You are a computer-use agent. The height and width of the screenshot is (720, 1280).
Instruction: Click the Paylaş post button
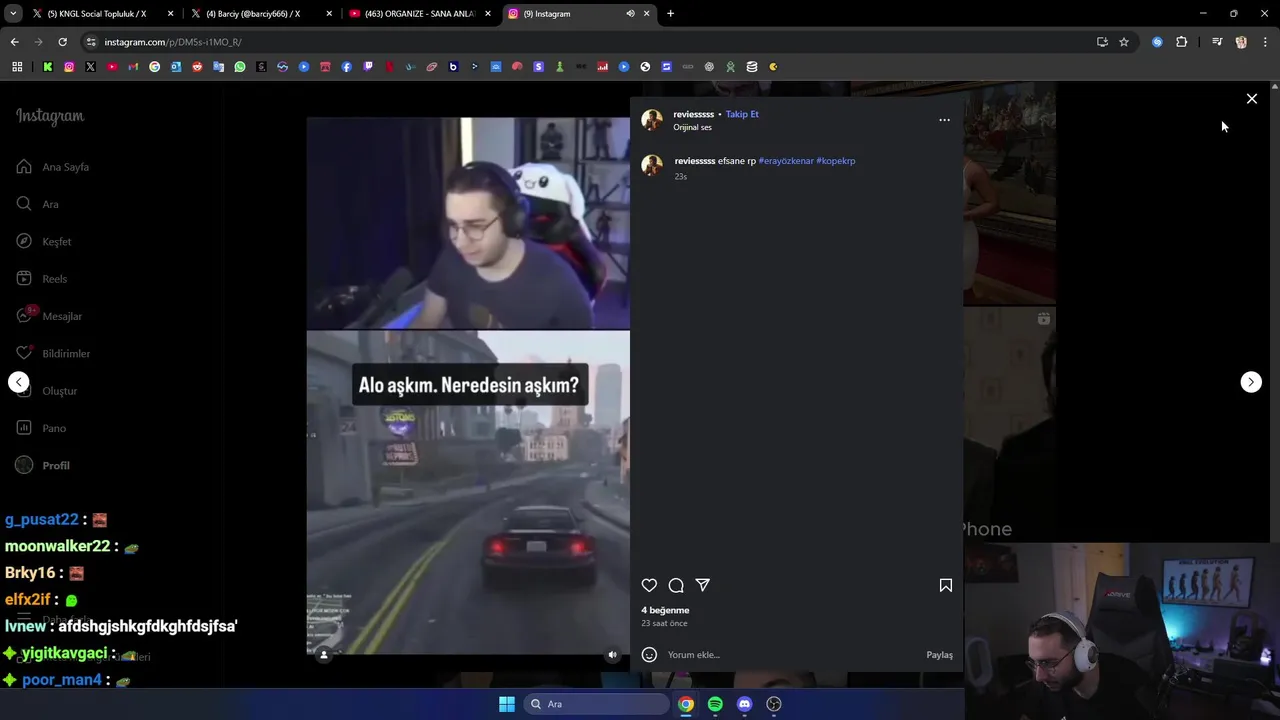click(939, 655)
